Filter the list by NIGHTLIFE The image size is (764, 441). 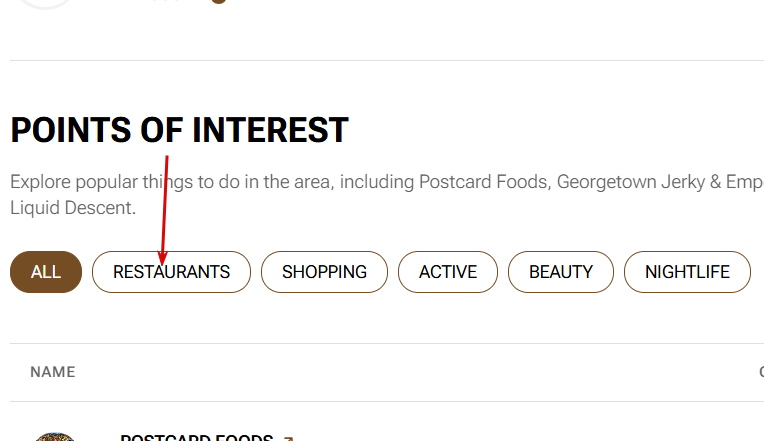coord(687,272)
